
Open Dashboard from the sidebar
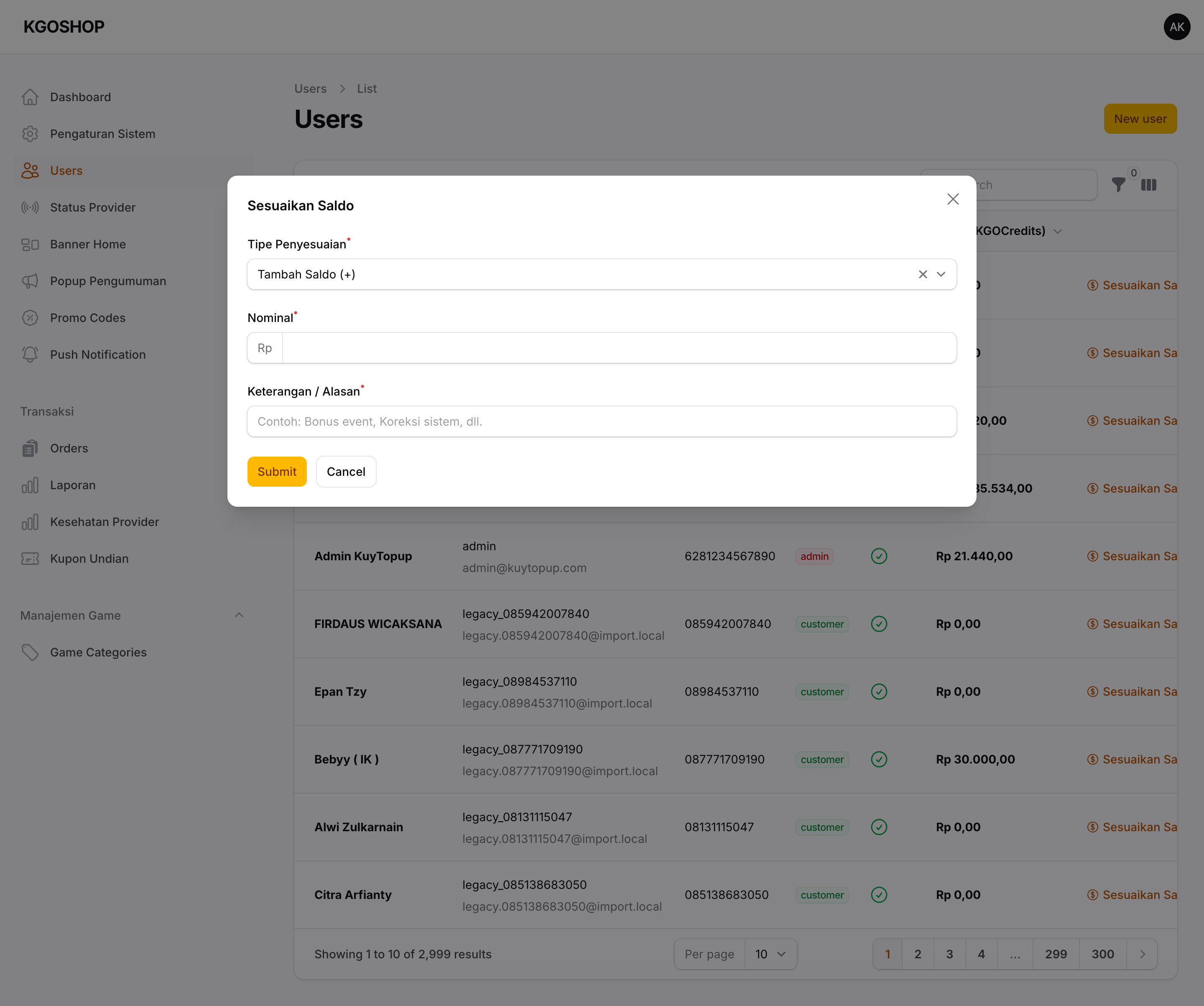[134, 97]
